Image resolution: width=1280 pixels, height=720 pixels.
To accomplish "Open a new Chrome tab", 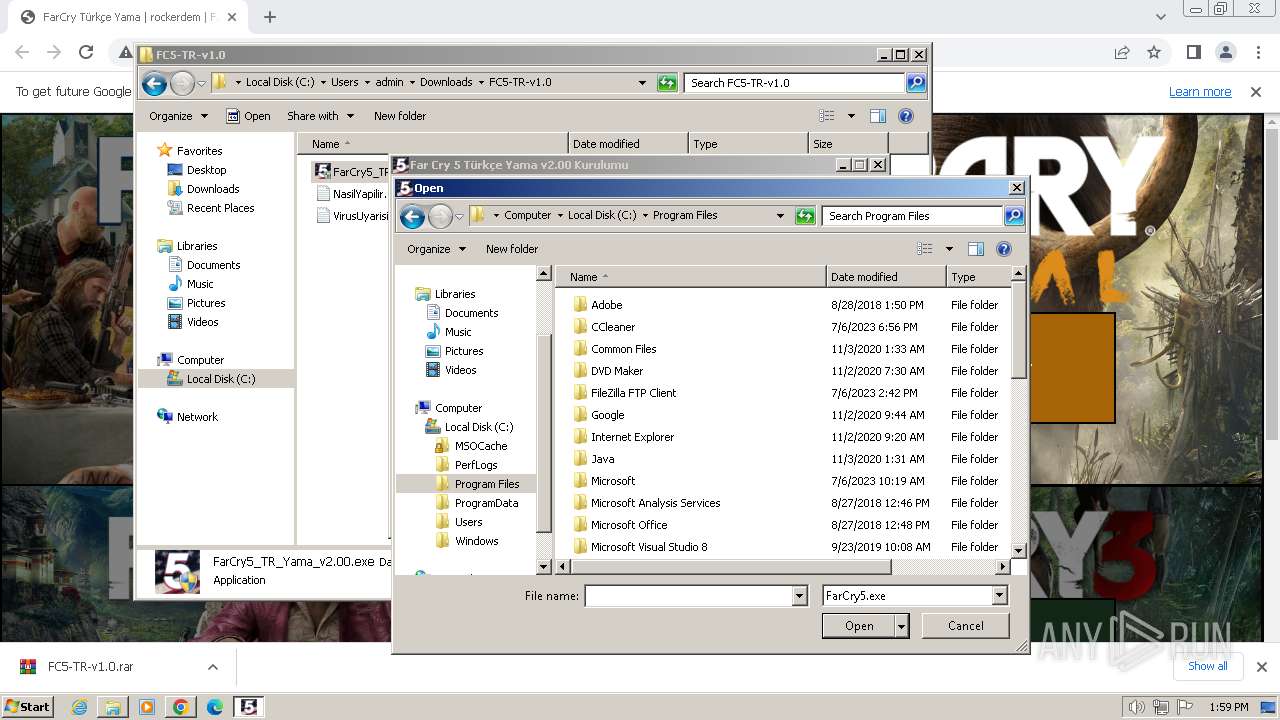I will pos(270,17).
